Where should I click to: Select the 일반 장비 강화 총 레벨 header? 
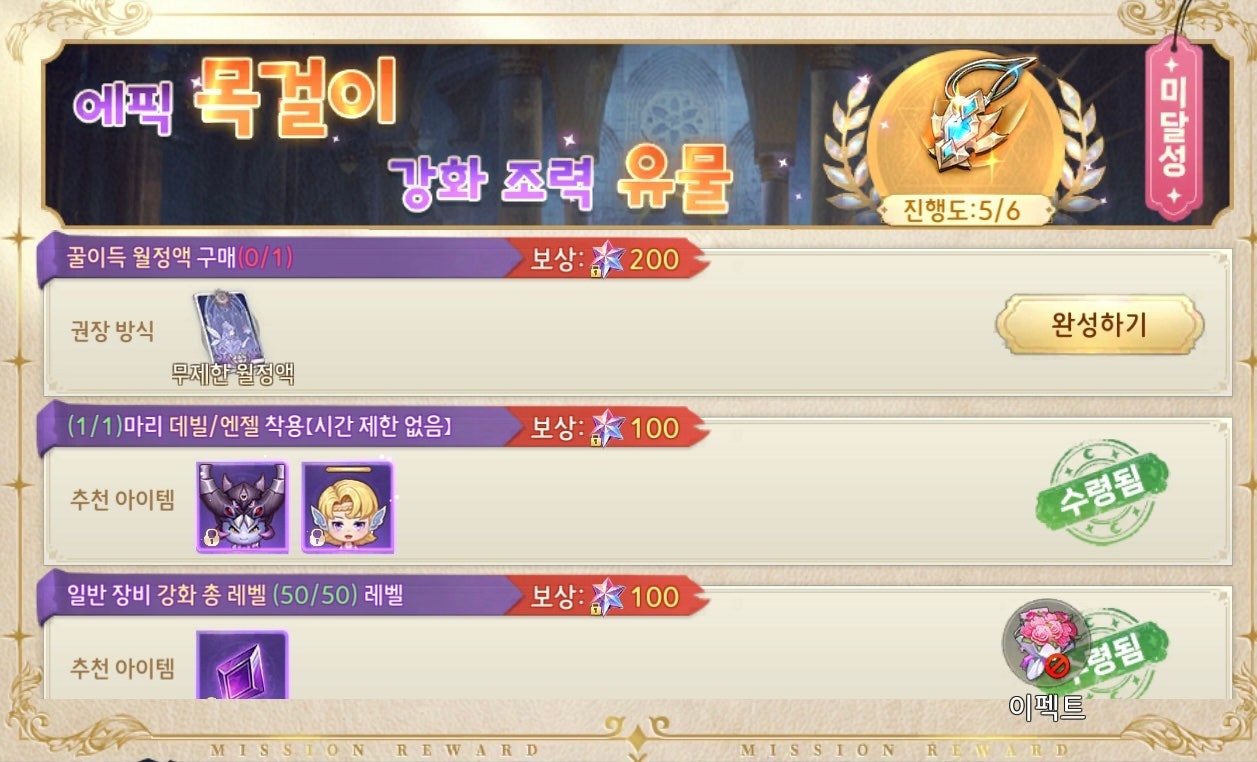point(235,596)
